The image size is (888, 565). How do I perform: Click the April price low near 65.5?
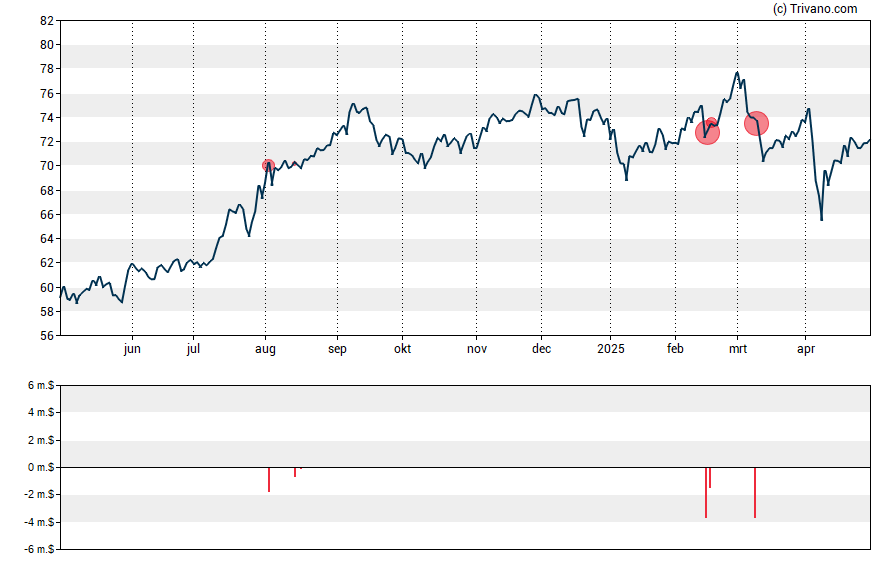[821, 220]
